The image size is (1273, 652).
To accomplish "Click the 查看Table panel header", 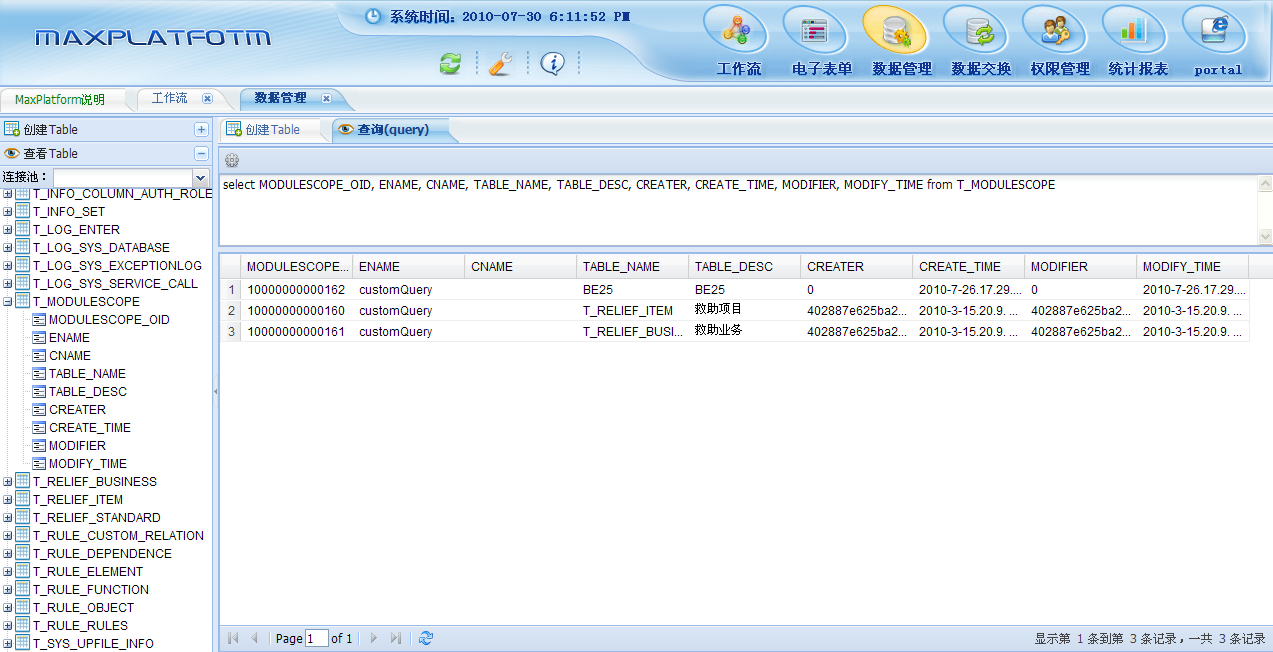I will [106, 154].
